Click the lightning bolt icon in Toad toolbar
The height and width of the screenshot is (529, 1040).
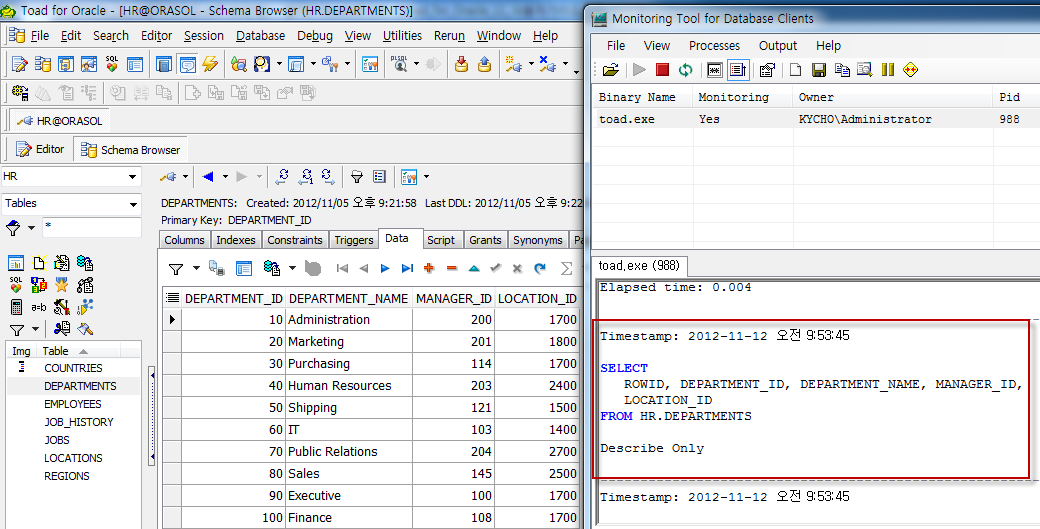(210, 64)
